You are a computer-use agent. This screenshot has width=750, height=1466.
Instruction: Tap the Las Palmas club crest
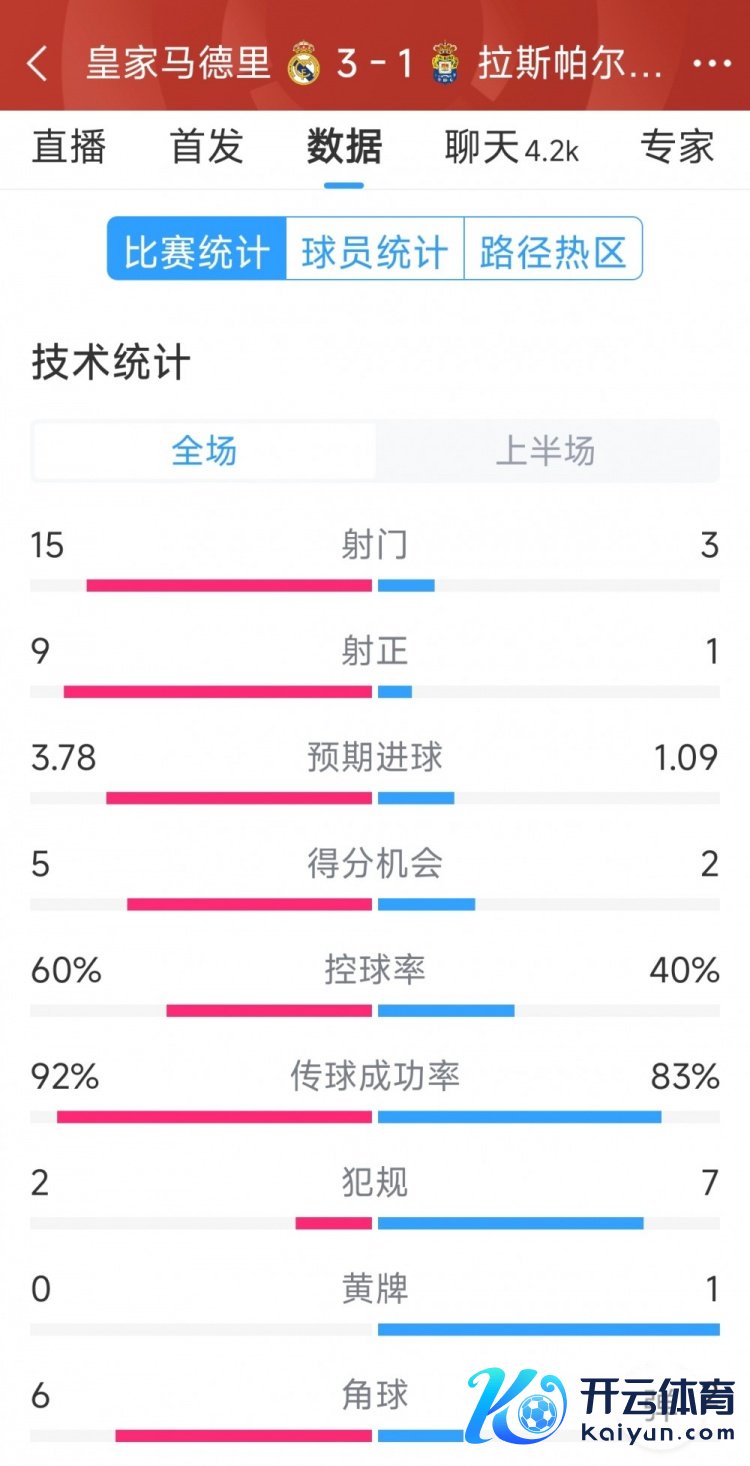pos(445,63)
